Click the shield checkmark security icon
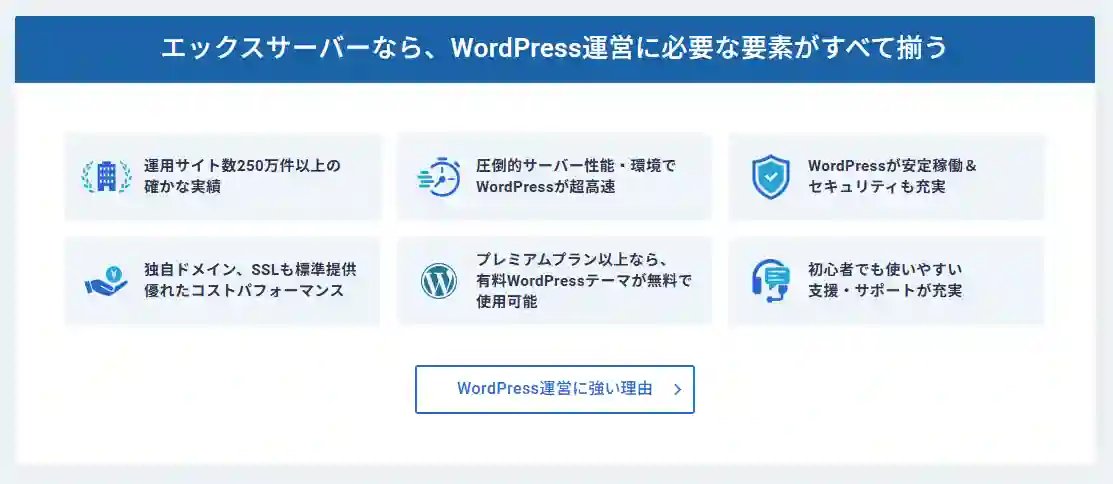 (770, 177)
